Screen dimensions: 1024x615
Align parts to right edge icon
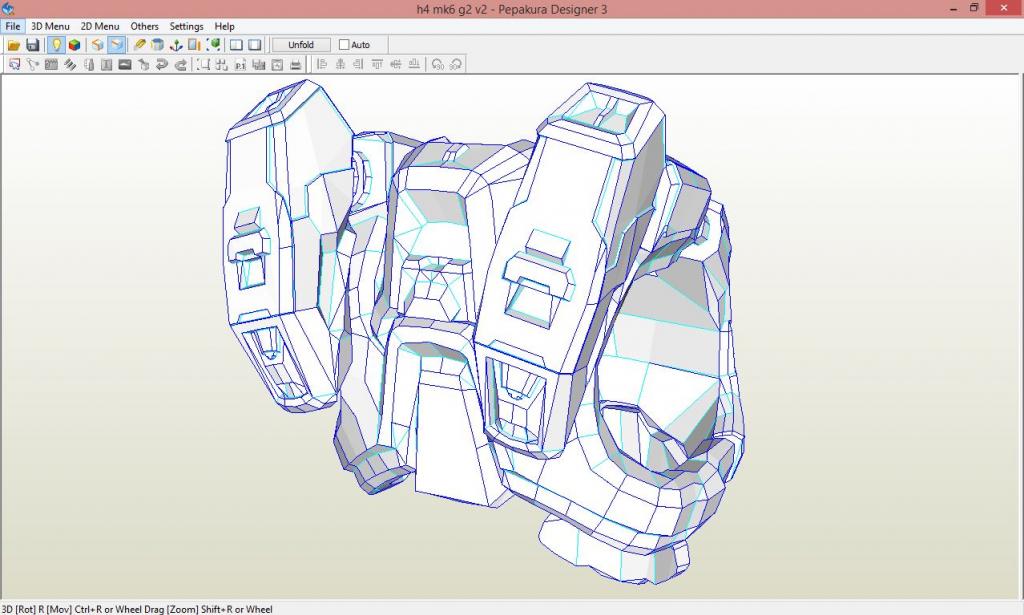pyautogui.click(x=359, y=64)
